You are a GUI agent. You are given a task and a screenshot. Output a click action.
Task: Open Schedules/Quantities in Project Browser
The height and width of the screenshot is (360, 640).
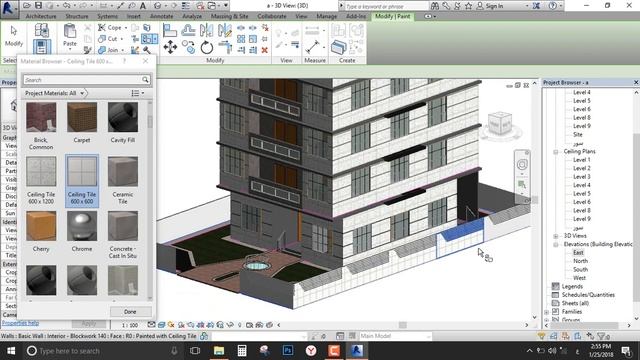588,295
